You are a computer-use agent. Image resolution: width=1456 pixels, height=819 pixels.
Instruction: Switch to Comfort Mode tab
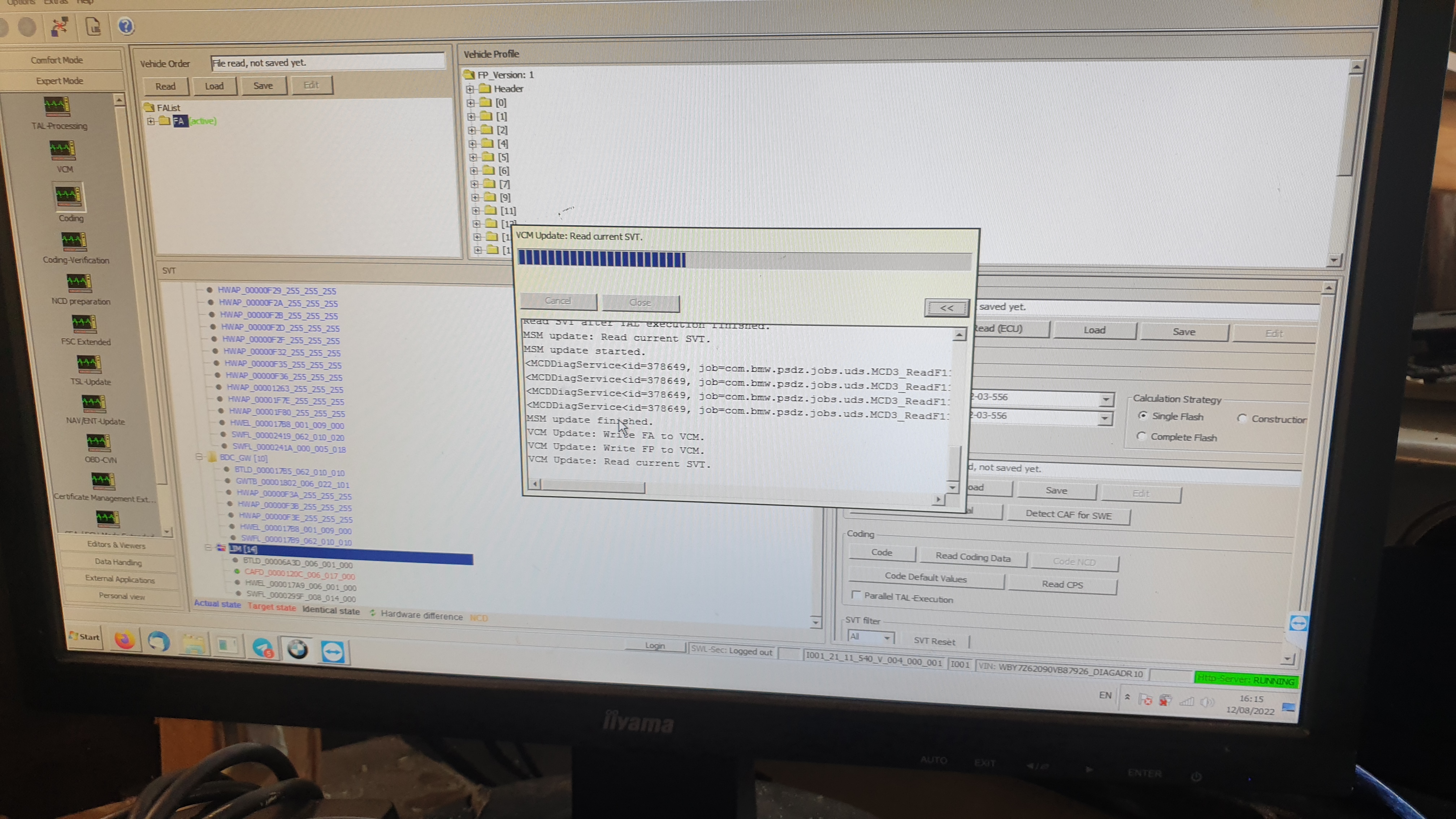point(57,60)
